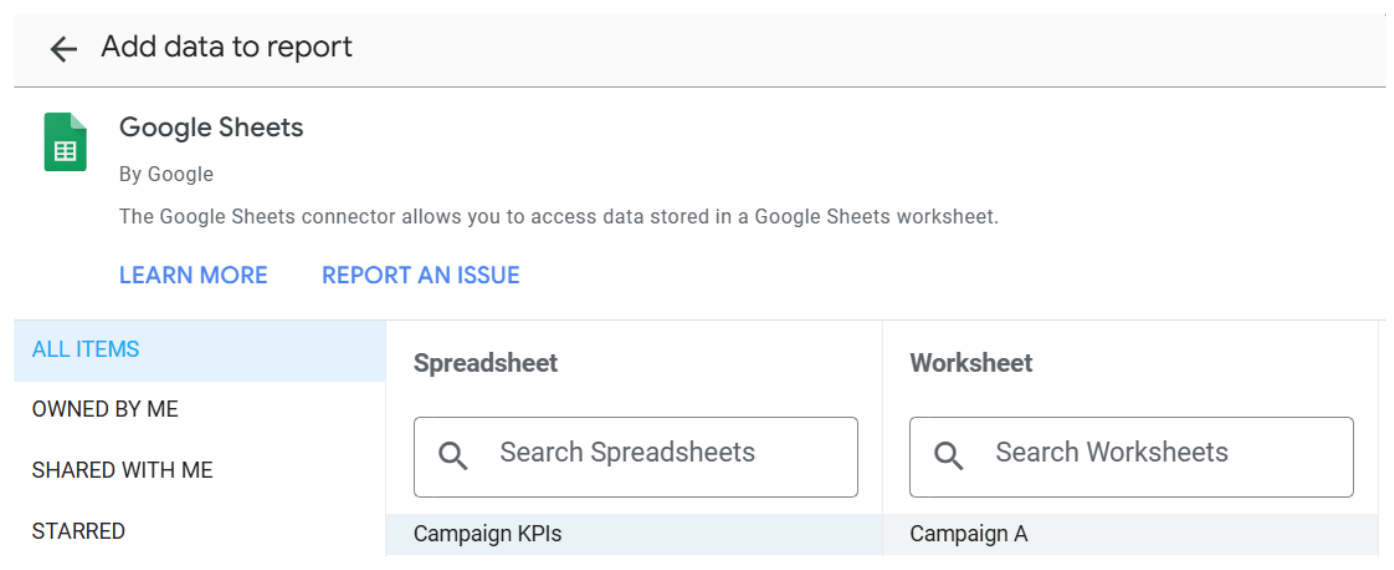Click the Google Sheets connector description text

[558, 216]
